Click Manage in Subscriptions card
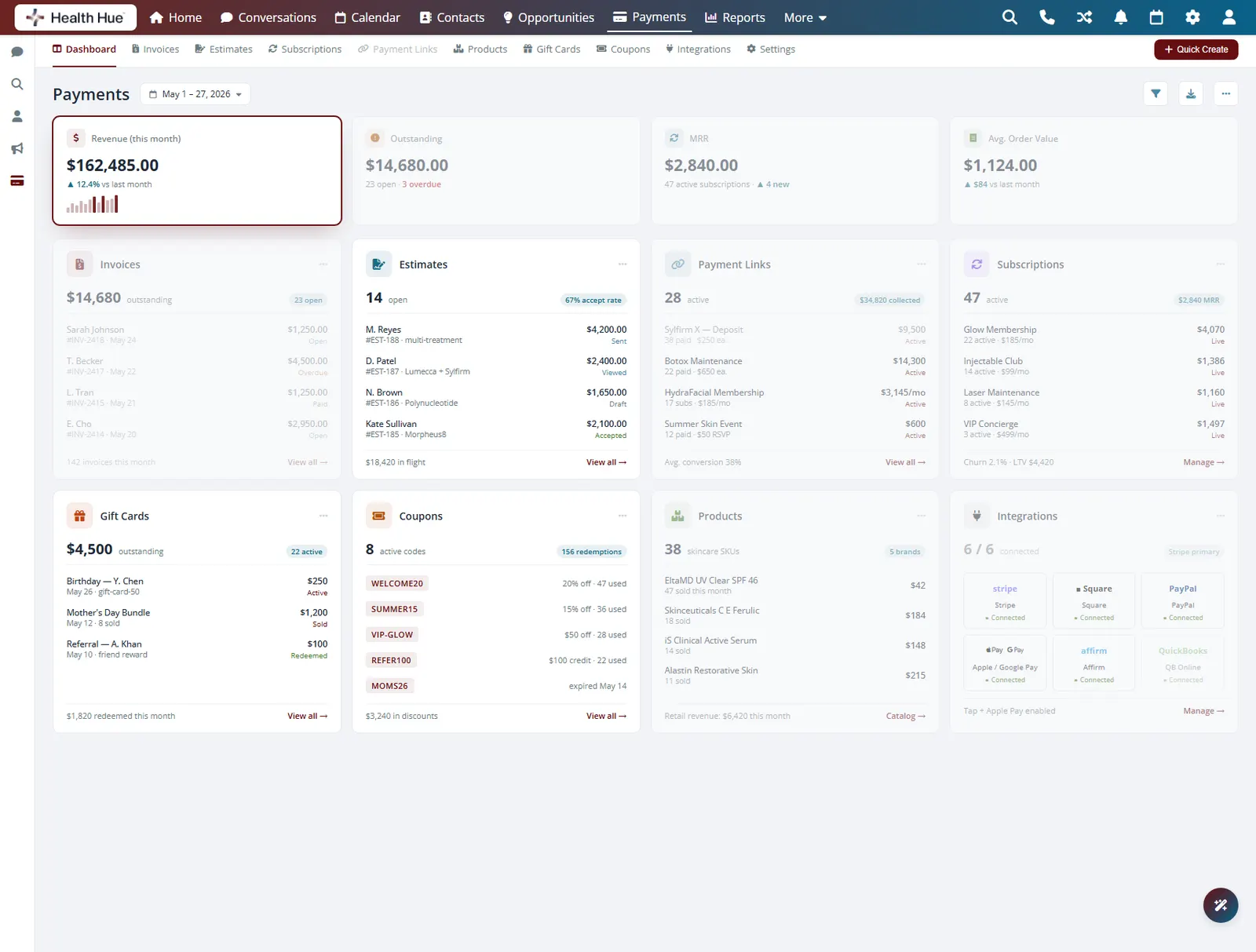Viewport: 1256px width, 952px height. (1203, 462)
